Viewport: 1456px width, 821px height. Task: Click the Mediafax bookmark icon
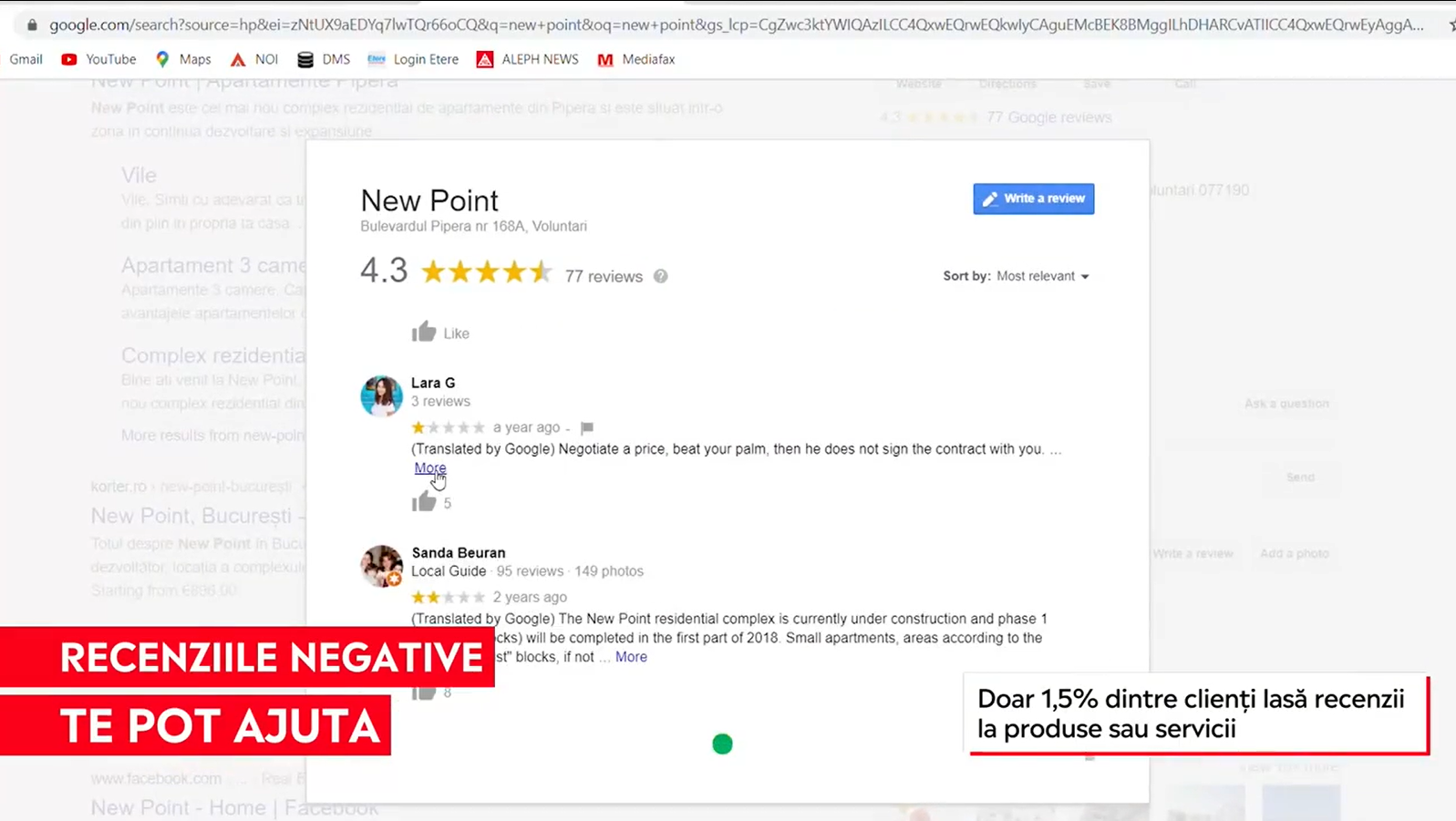tap(605, 59)
